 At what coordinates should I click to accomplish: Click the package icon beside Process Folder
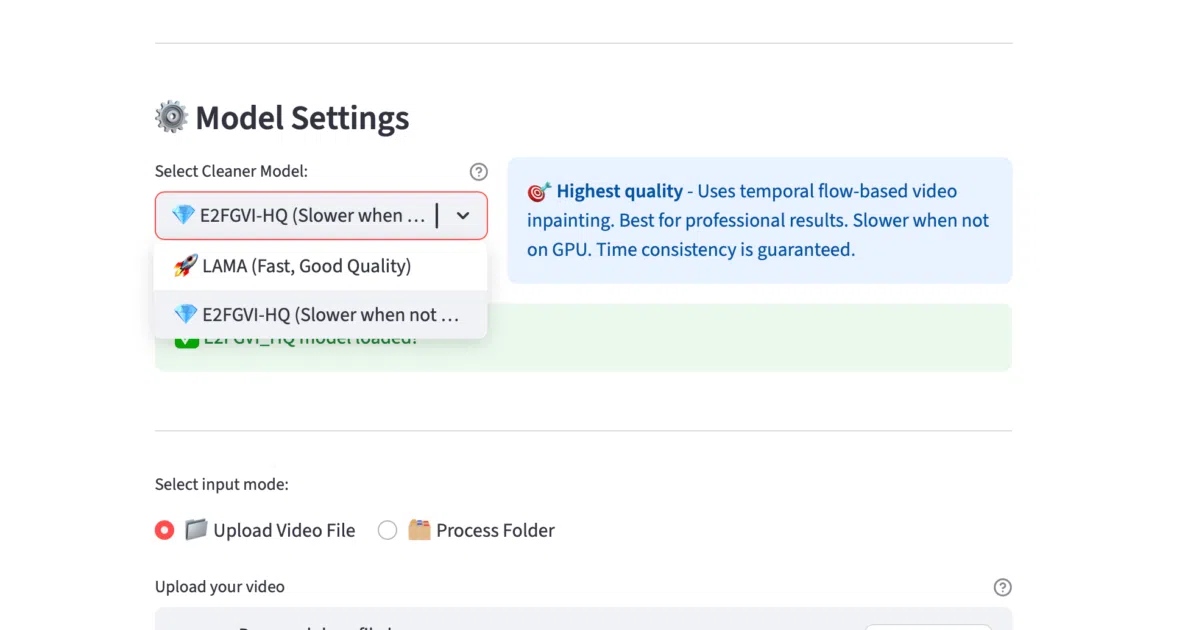pyautogui.click(x=419, y=530)
